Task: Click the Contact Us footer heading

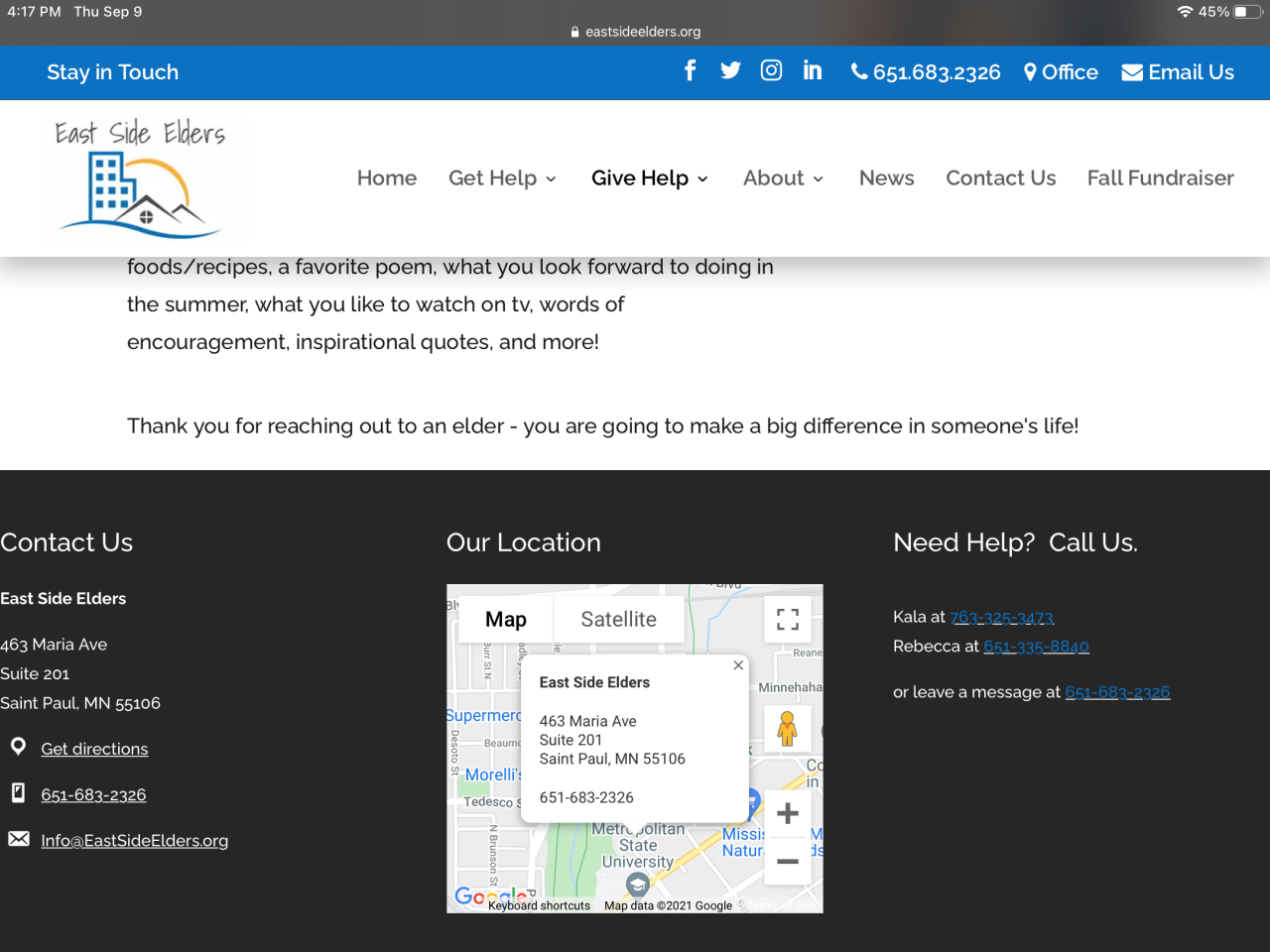Action: [x=66, y=542]
